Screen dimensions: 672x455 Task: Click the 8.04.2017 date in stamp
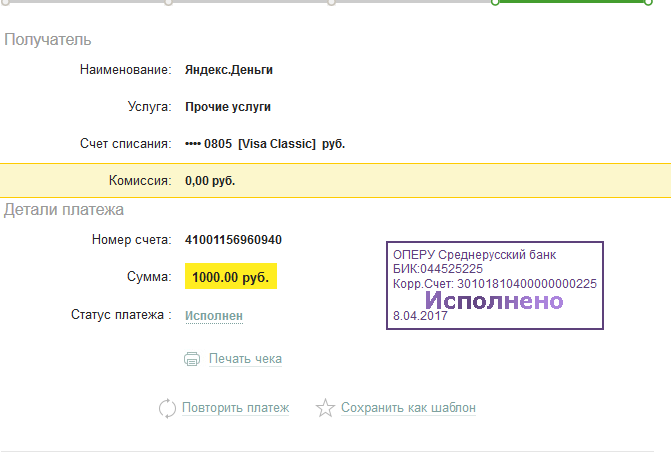pos(420,315)
